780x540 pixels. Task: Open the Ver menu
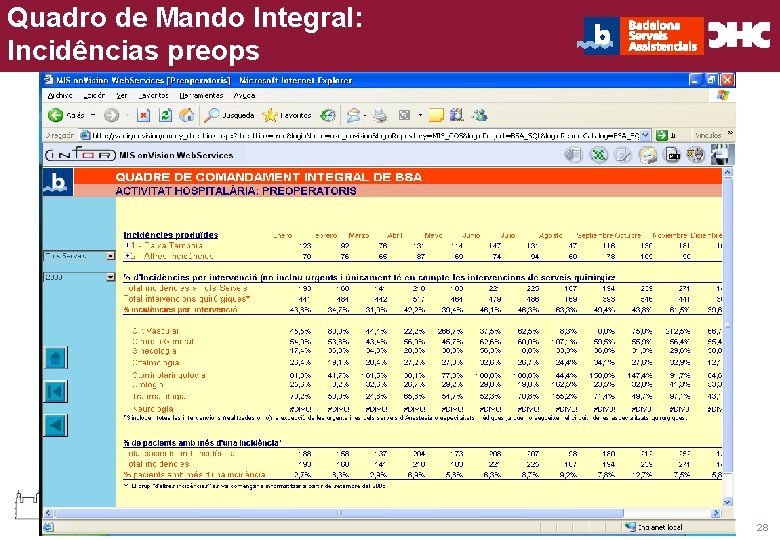tap(122, 95)
